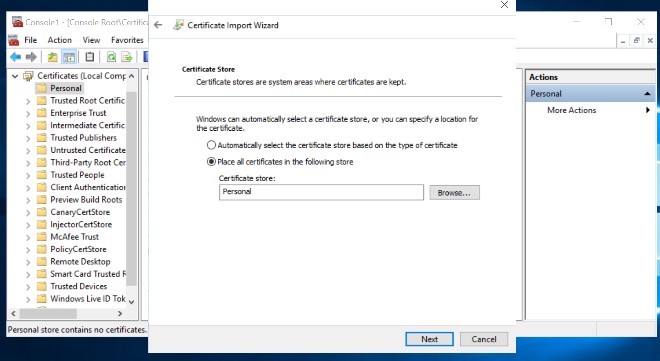Expand the Third-Party Root node
This screenshot has width=660, height=361.
(x=28, y=163)
